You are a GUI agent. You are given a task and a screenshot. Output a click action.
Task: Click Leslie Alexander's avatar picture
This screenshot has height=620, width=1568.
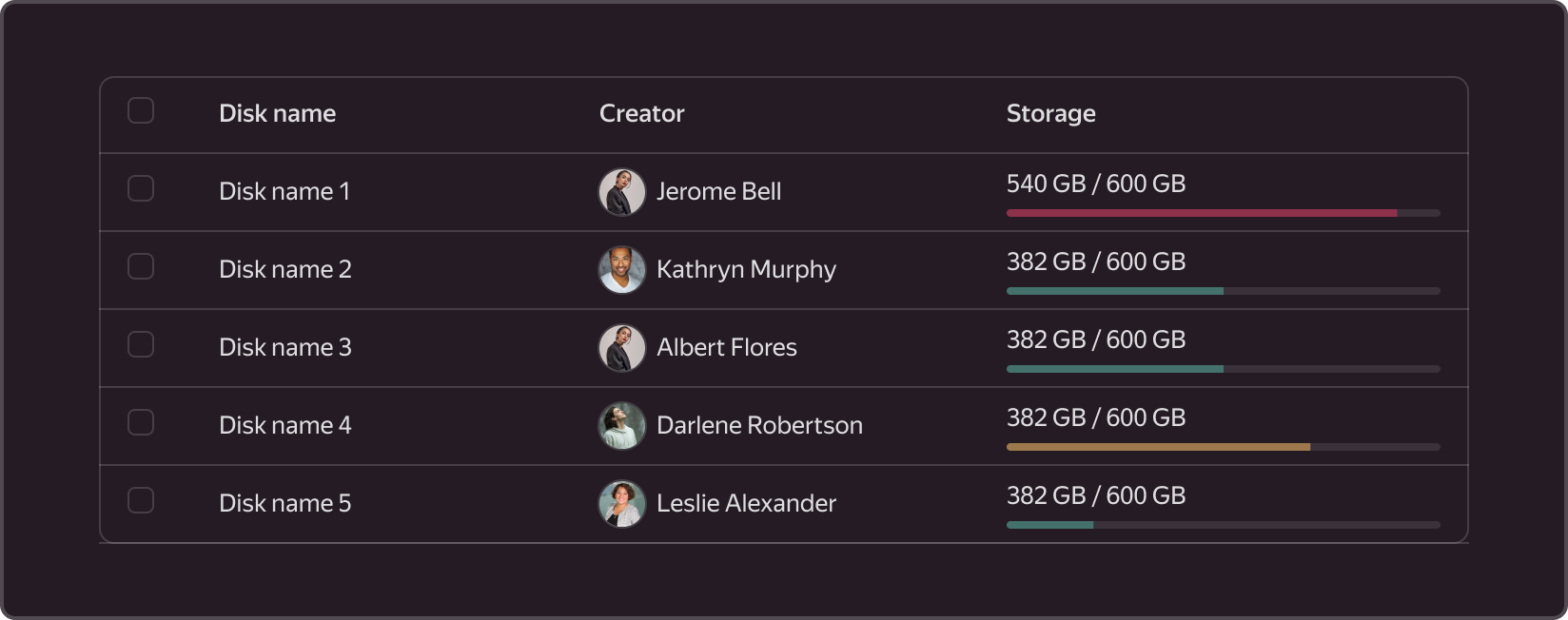click(622, 504)
